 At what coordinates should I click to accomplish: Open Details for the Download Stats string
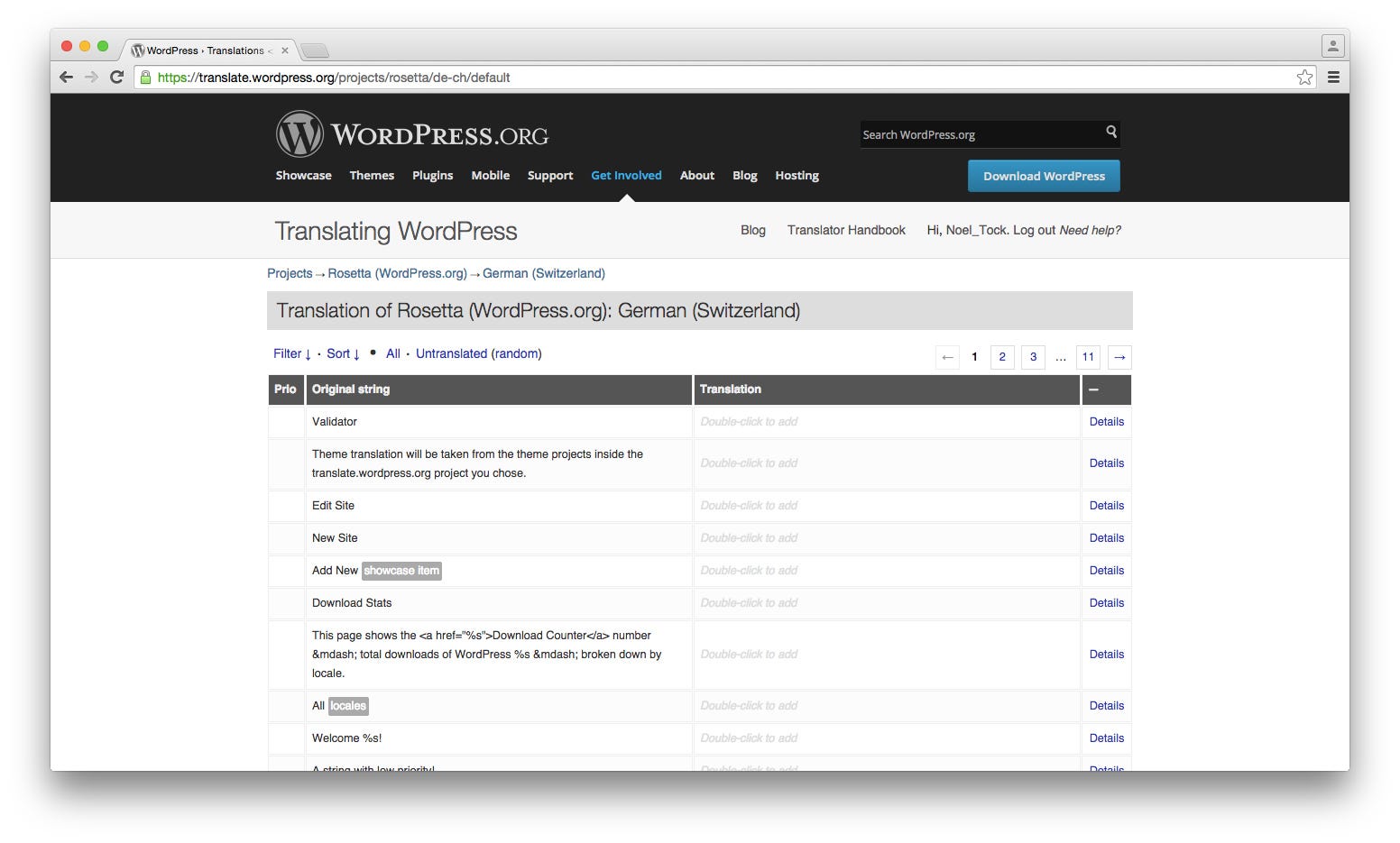1107,602
